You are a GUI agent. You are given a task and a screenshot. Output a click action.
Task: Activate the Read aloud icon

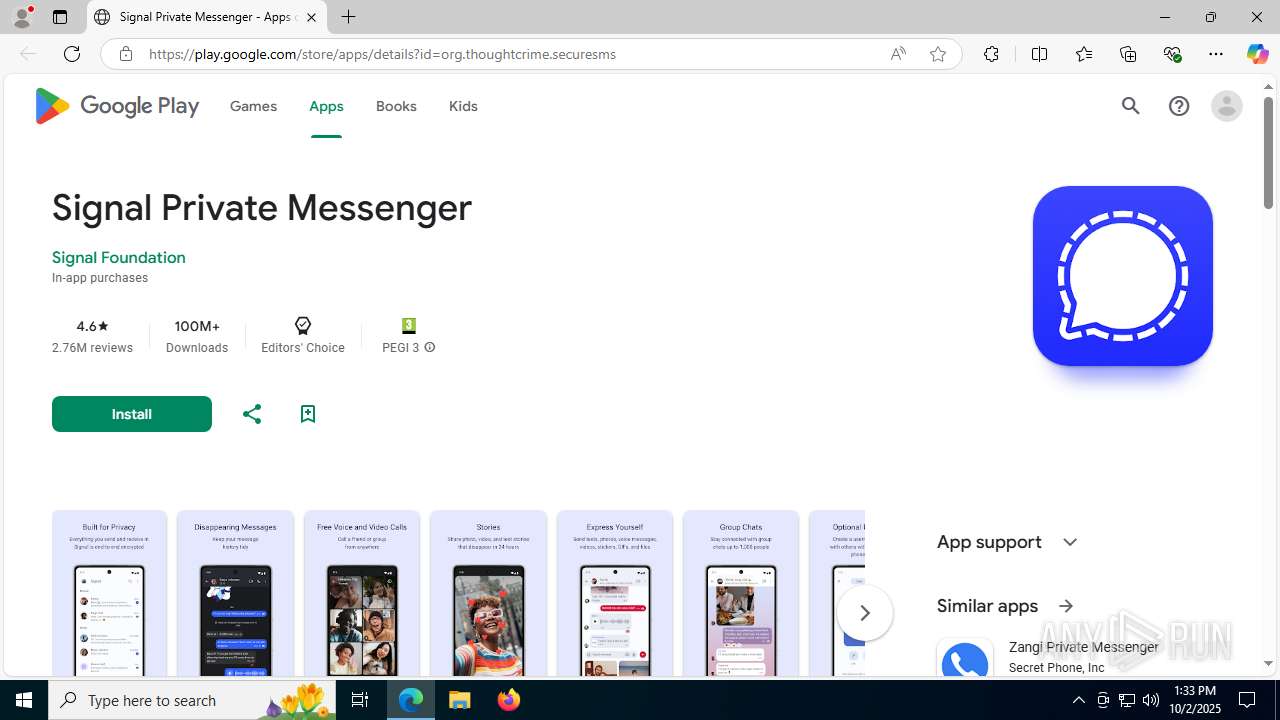click(x=898, y=54)
